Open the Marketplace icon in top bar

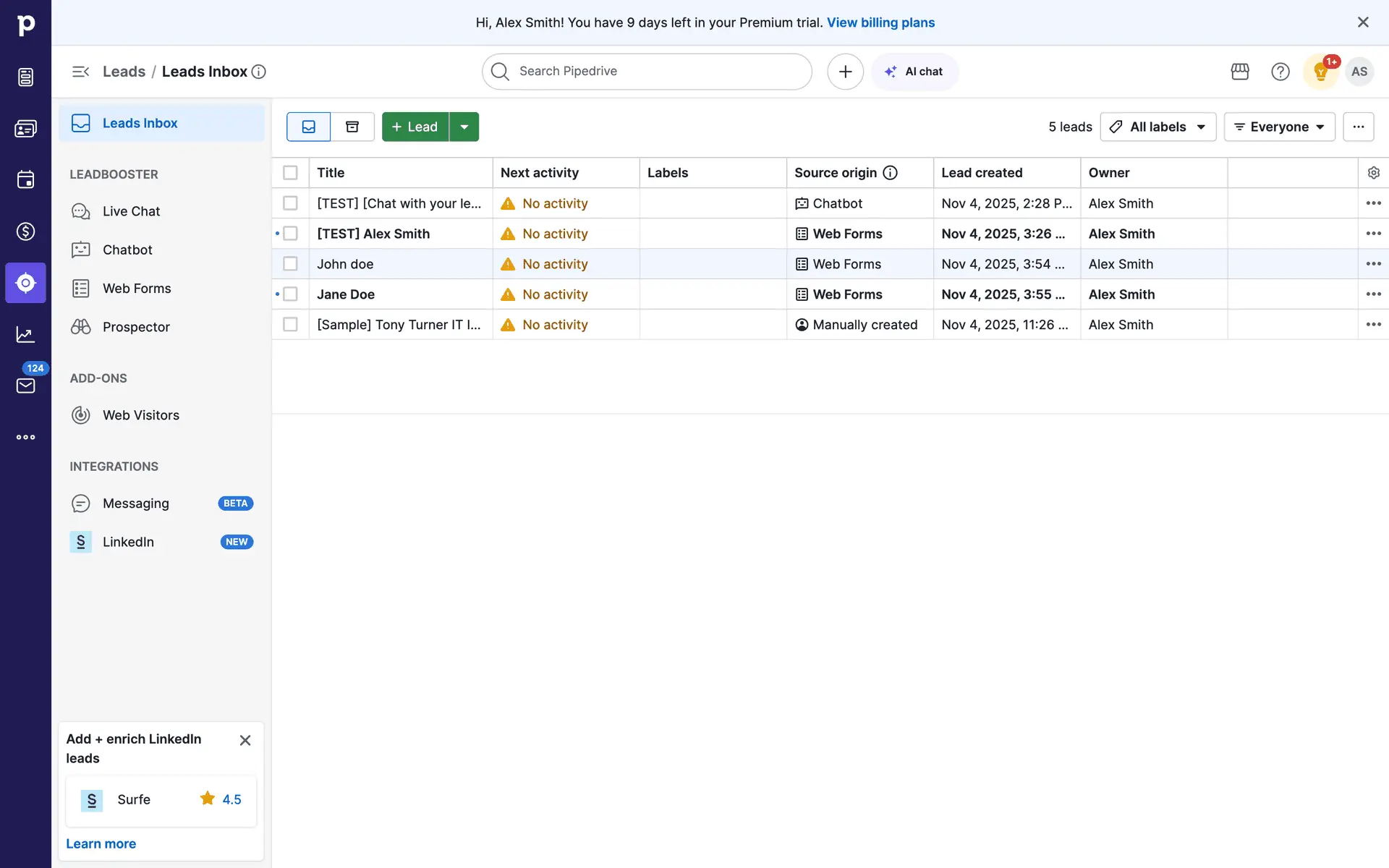pos(1240,72)
